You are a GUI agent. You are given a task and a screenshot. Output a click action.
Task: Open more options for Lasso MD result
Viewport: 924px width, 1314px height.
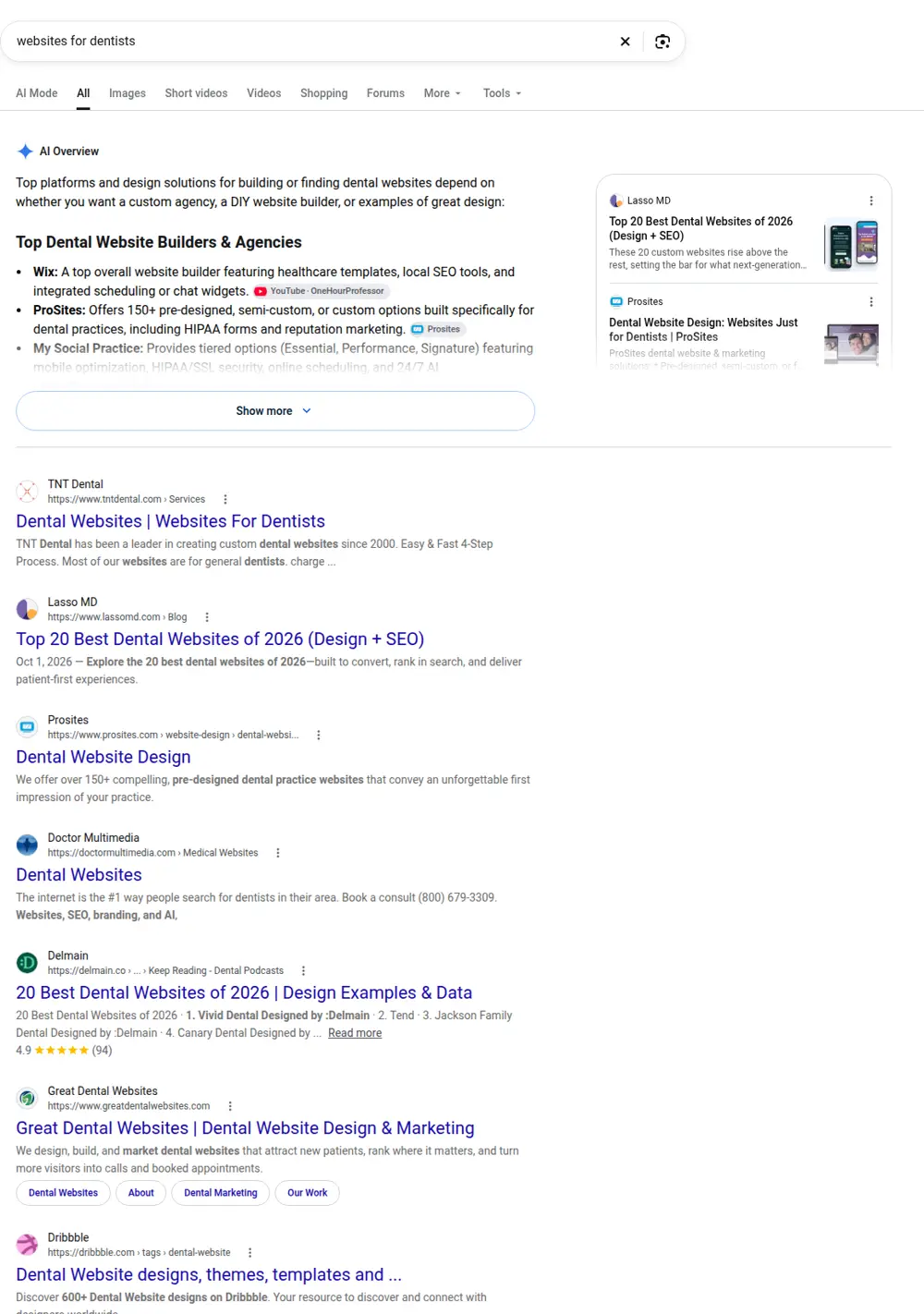click(207, 617)
